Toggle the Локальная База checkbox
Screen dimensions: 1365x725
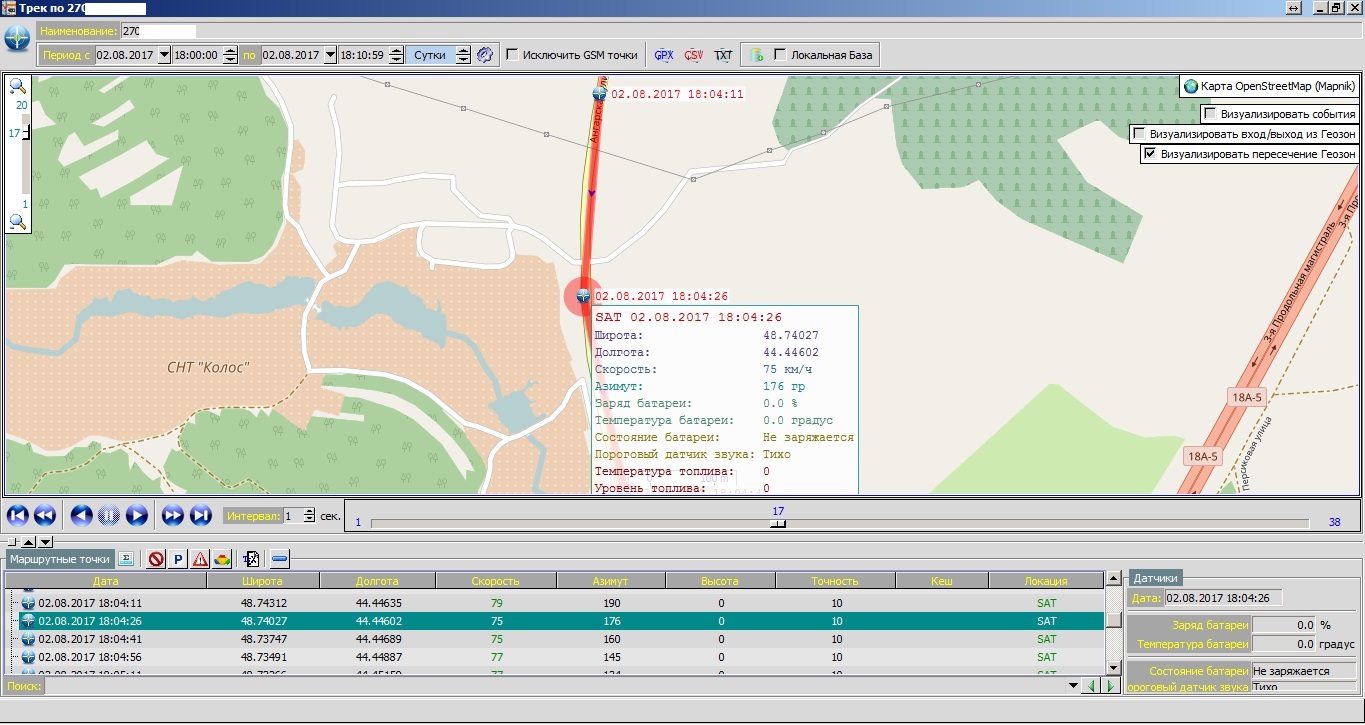coord(780,55)
